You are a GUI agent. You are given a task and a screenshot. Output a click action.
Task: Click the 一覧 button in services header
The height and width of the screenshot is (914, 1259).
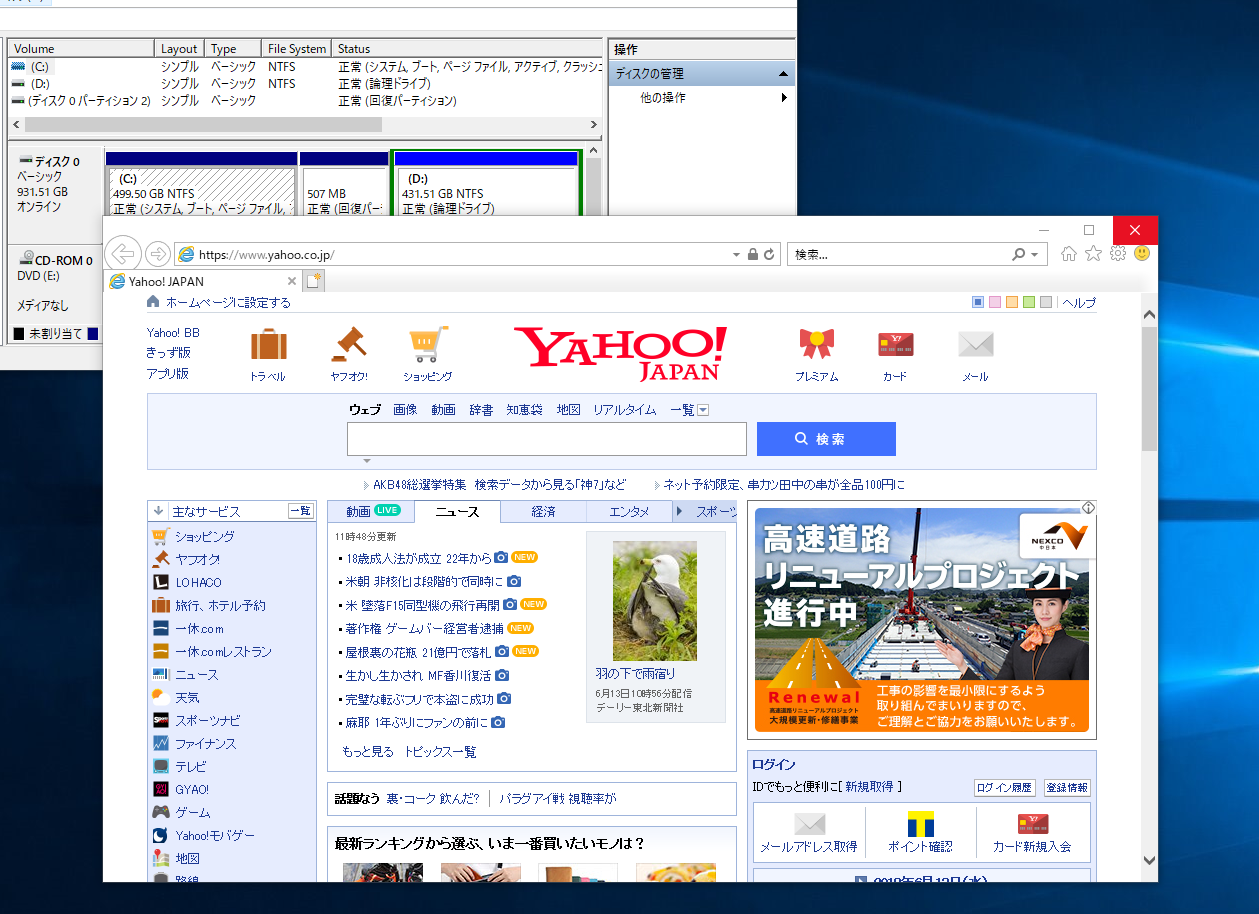tap(300, 511)
